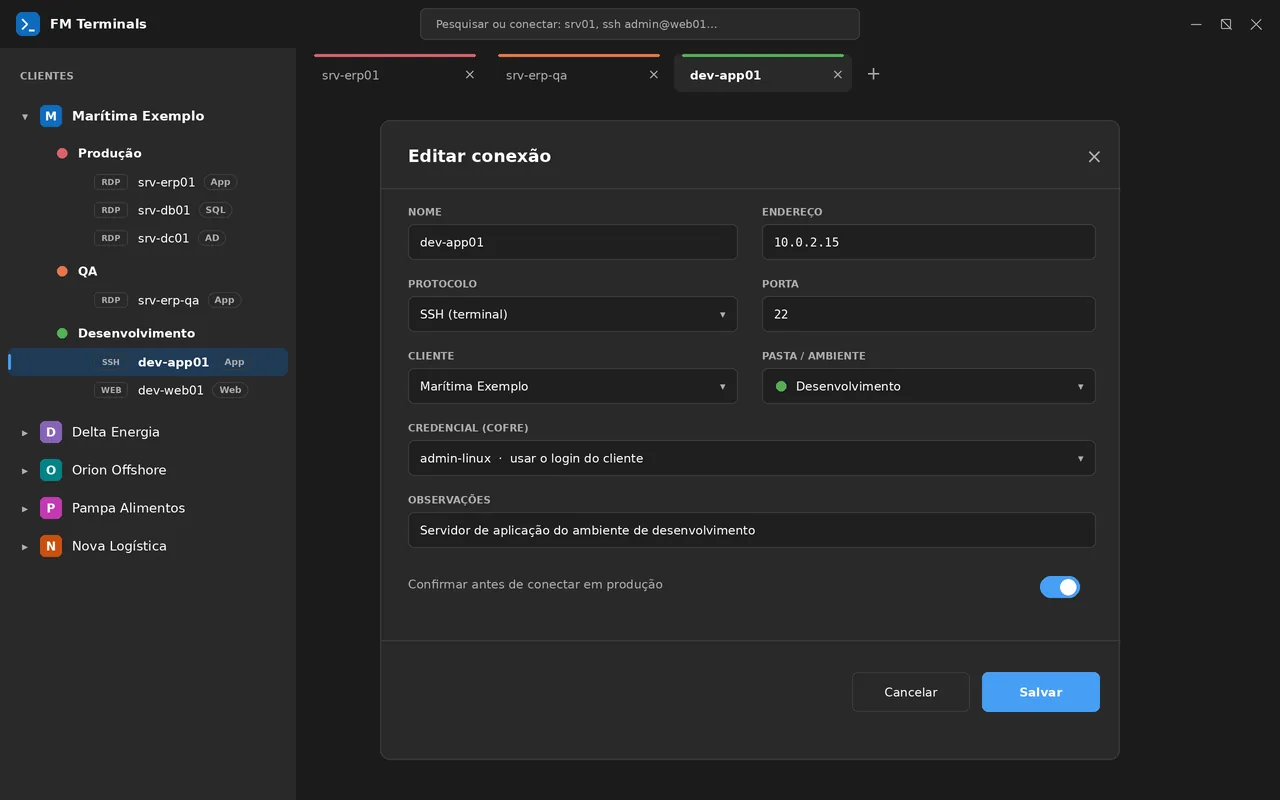This screenshot has height=800, width=1280.
Task: Switch to the srv-erp01 tab
Action: (x=395, y=74)
